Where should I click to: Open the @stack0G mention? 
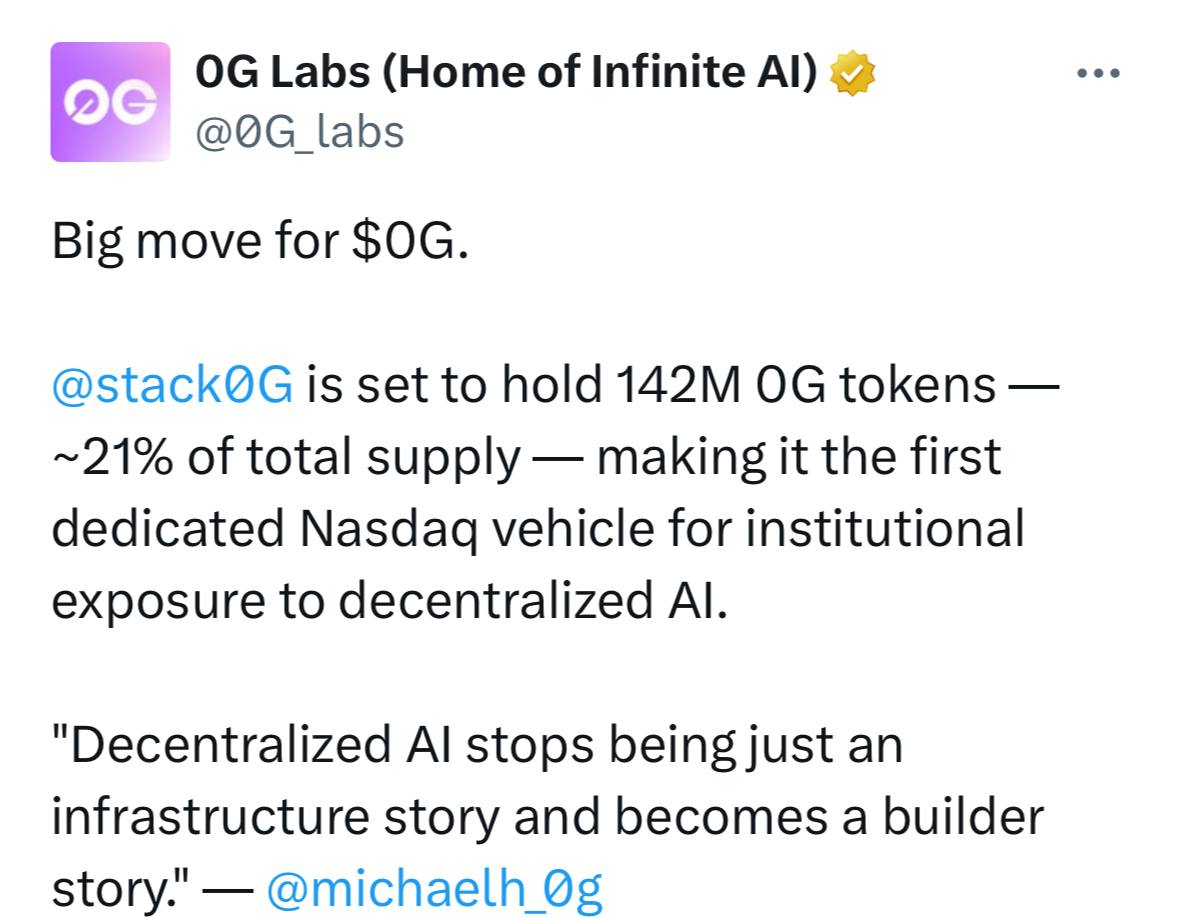[172, 385]
